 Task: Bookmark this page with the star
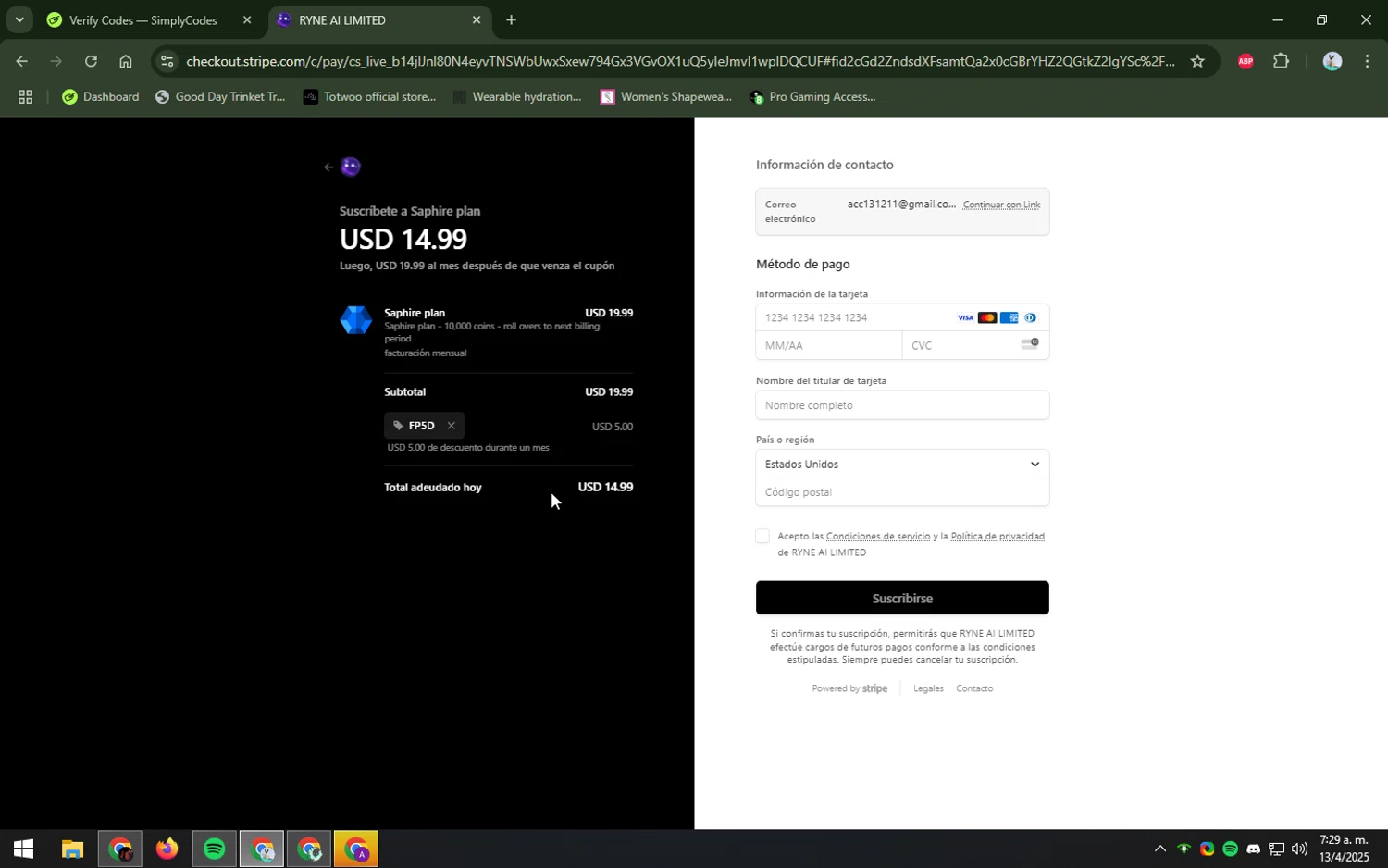(x=1197, y=62)
